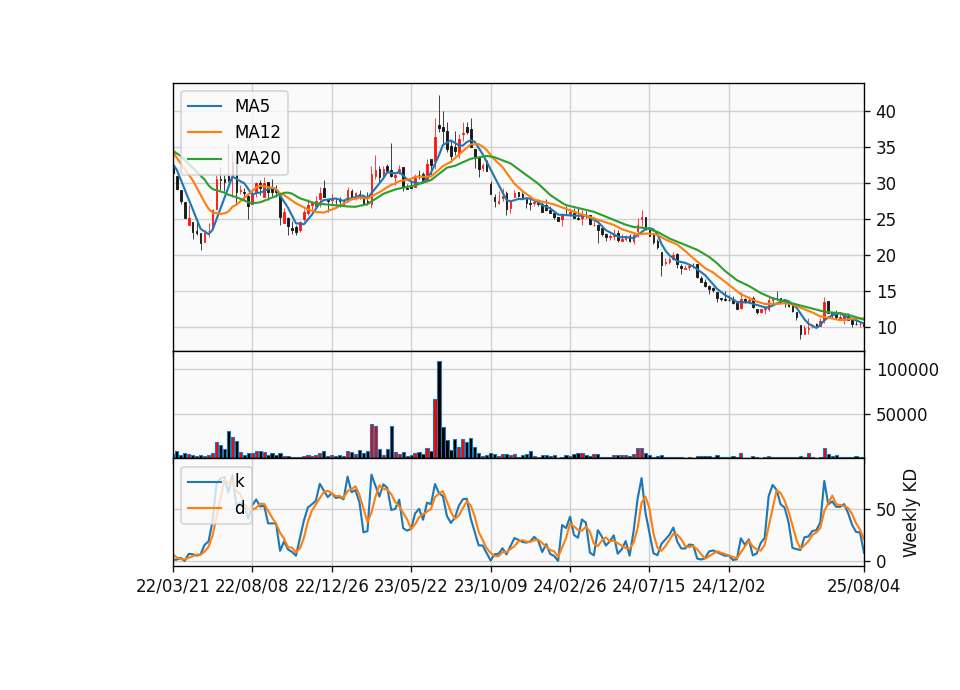Click the price axis value 40
The height and width of the screenshot is (690, 960).
[885, 112]
